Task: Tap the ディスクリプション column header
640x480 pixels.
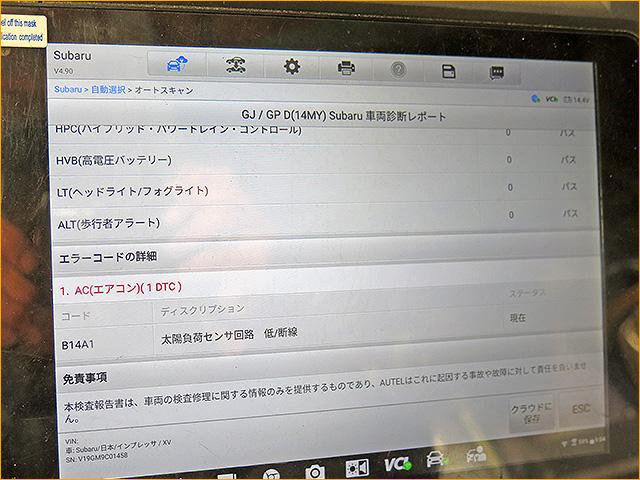Action: click(202, 310)
